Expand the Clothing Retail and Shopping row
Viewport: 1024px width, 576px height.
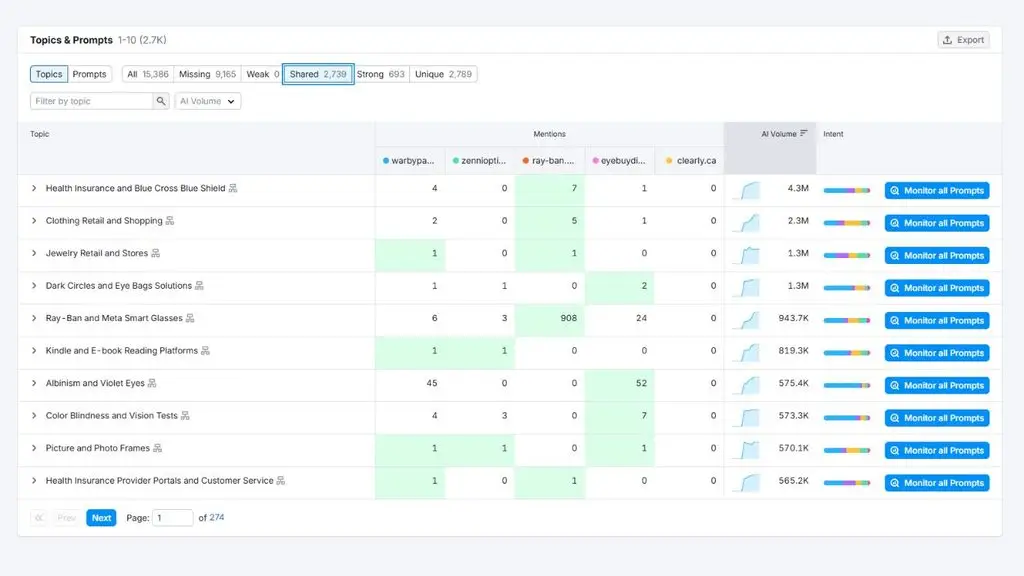point(34,221)
